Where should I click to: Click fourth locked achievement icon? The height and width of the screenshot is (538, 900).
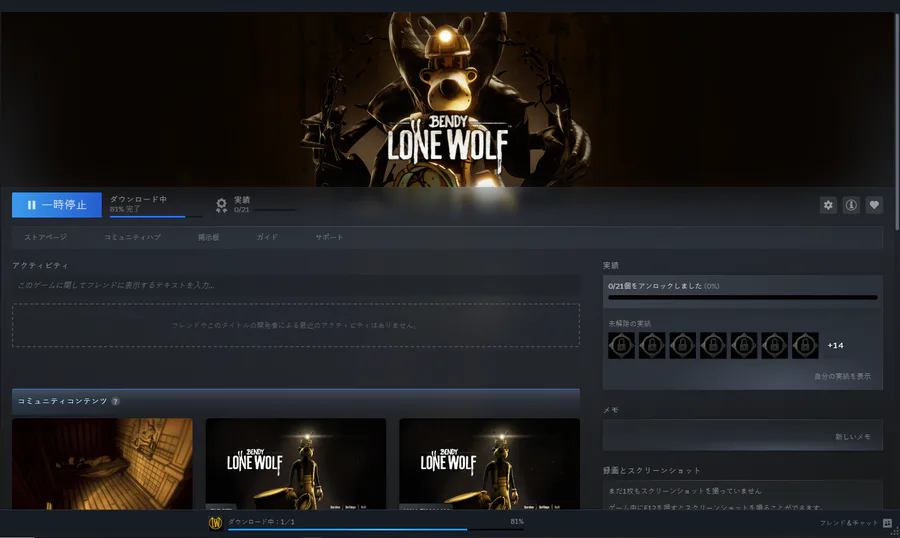(713, 346)
